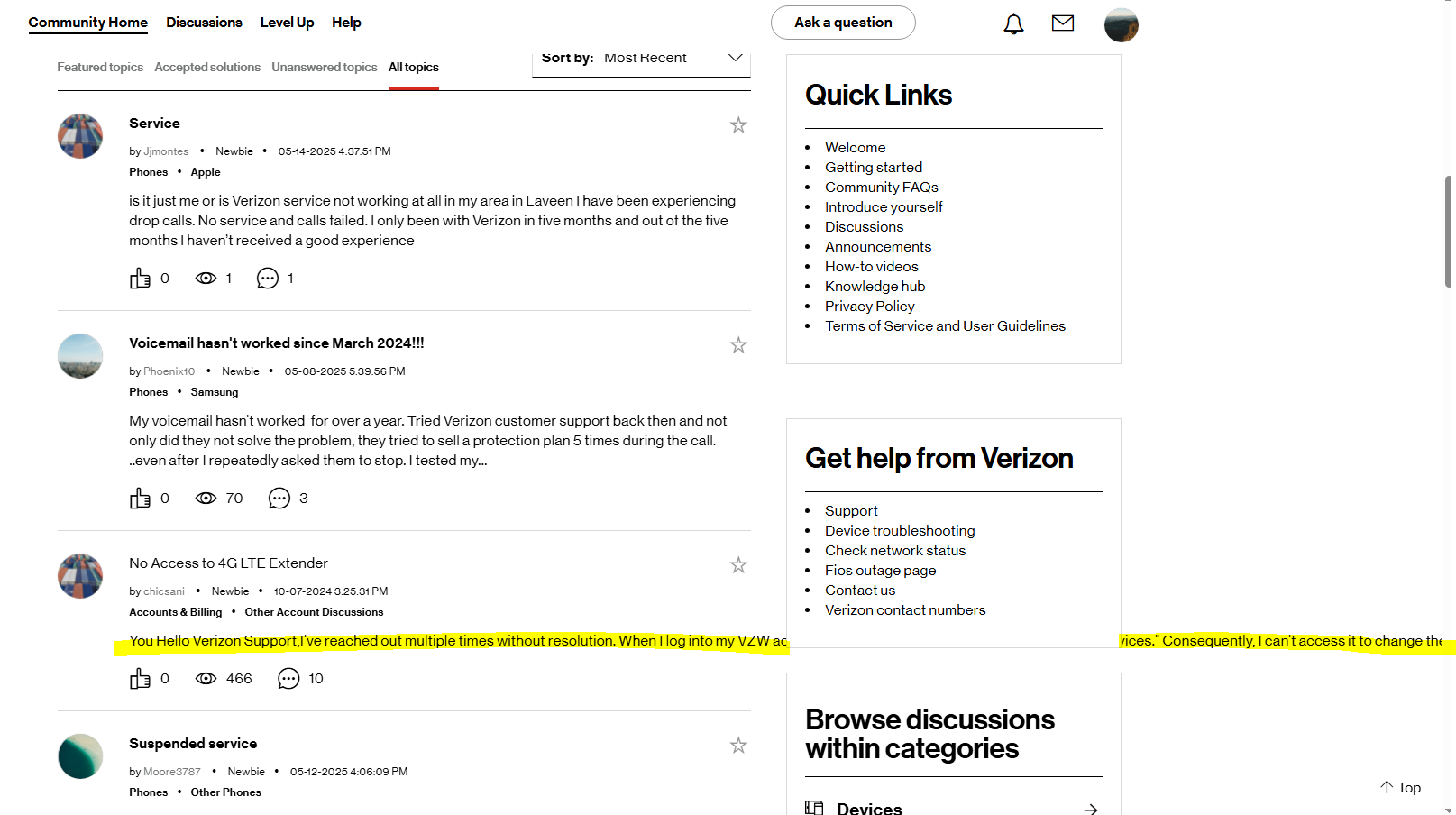This screenshot has width=1456, height=815.
Task: Open comments bubble on Service post
Action: 268,278
